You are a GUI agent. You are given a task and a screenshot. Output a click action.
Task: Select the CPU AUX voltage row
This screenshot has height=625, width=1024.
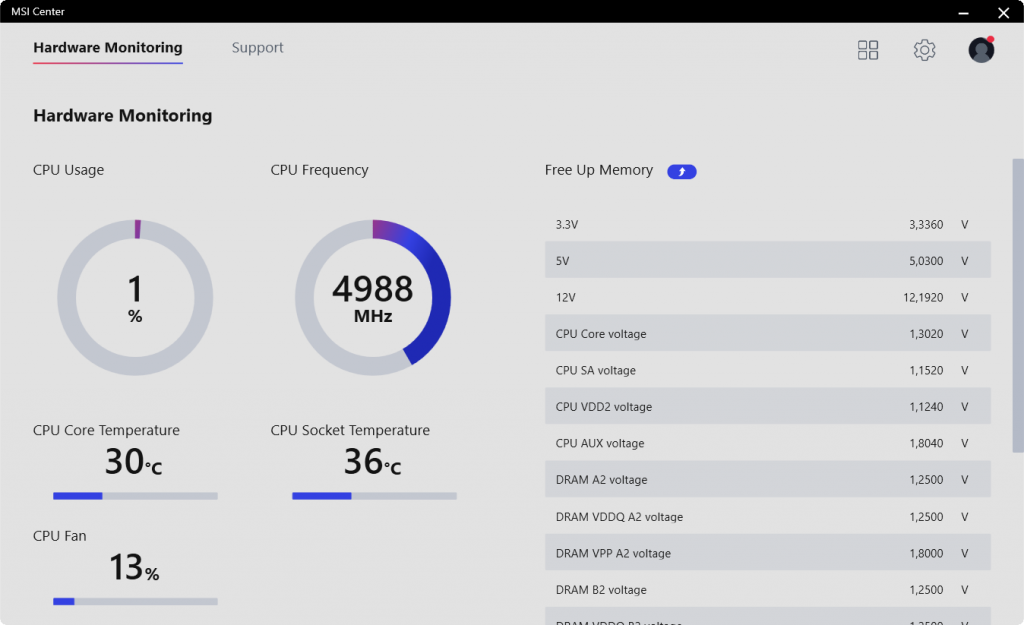click(768, 443)
